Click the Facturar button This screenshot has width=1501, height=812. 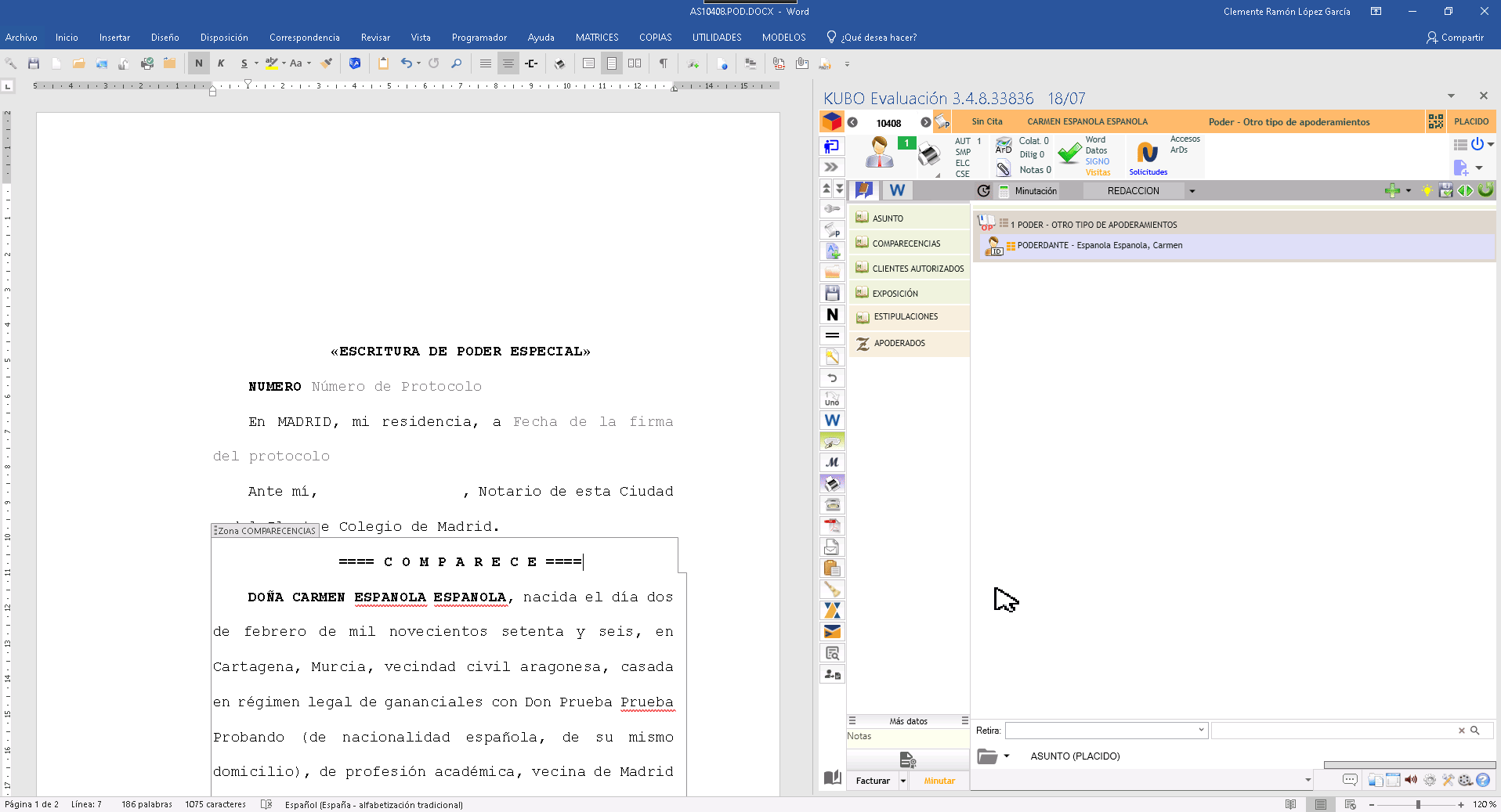(873, 781)
